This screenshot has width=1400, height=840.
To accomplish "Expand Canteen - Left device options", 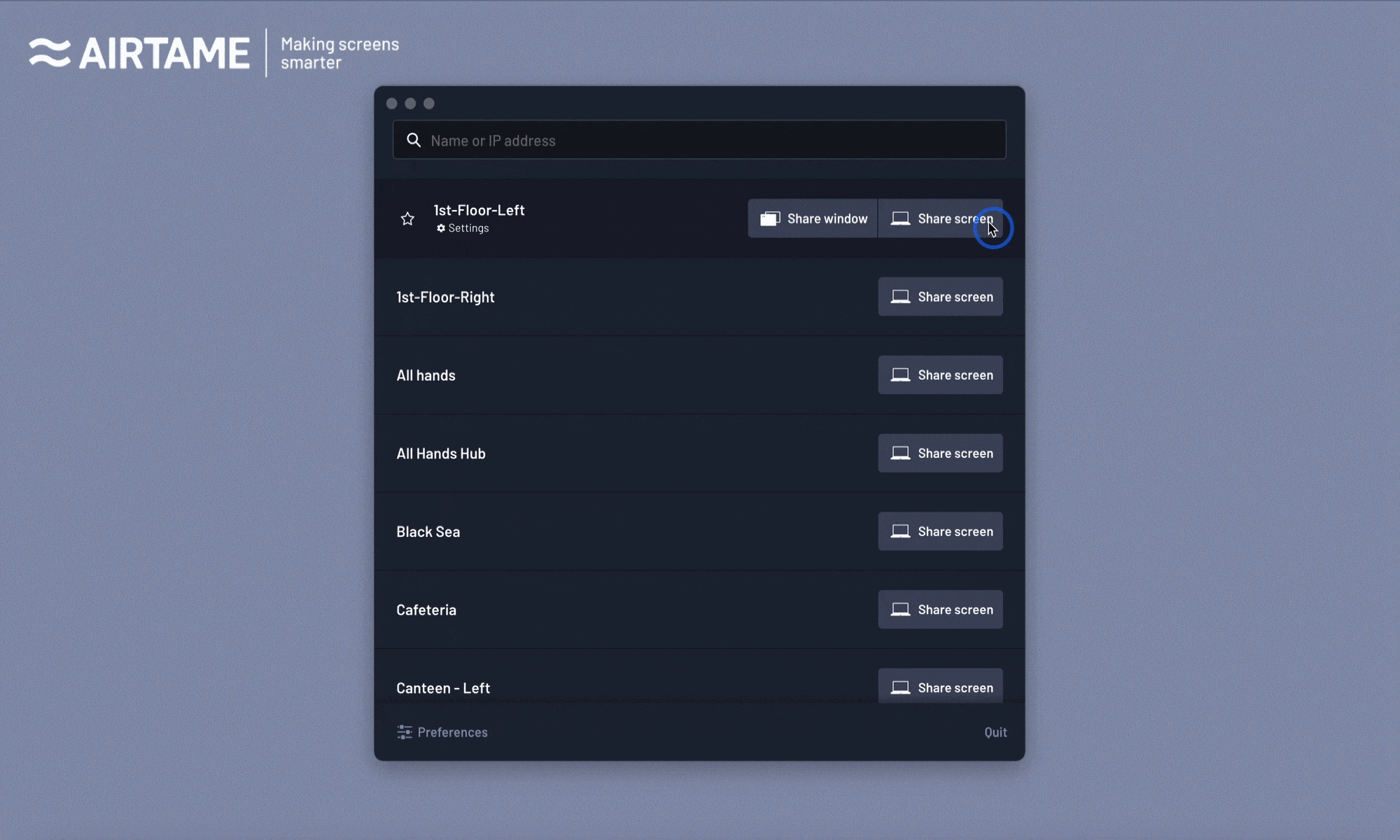I will click(443, 687).
